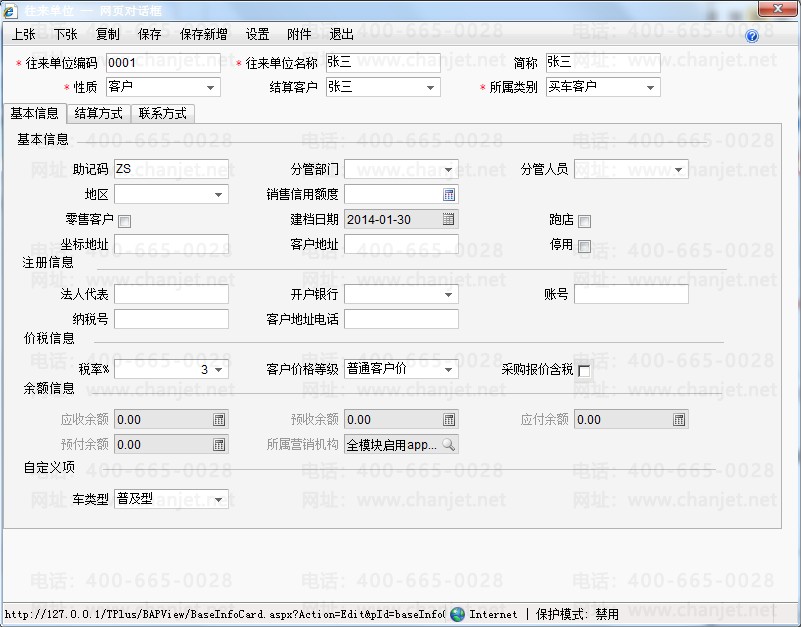801x627 pixels.
Task: Open calculator for 销售信用额度 field
Action: coord(448,194)
